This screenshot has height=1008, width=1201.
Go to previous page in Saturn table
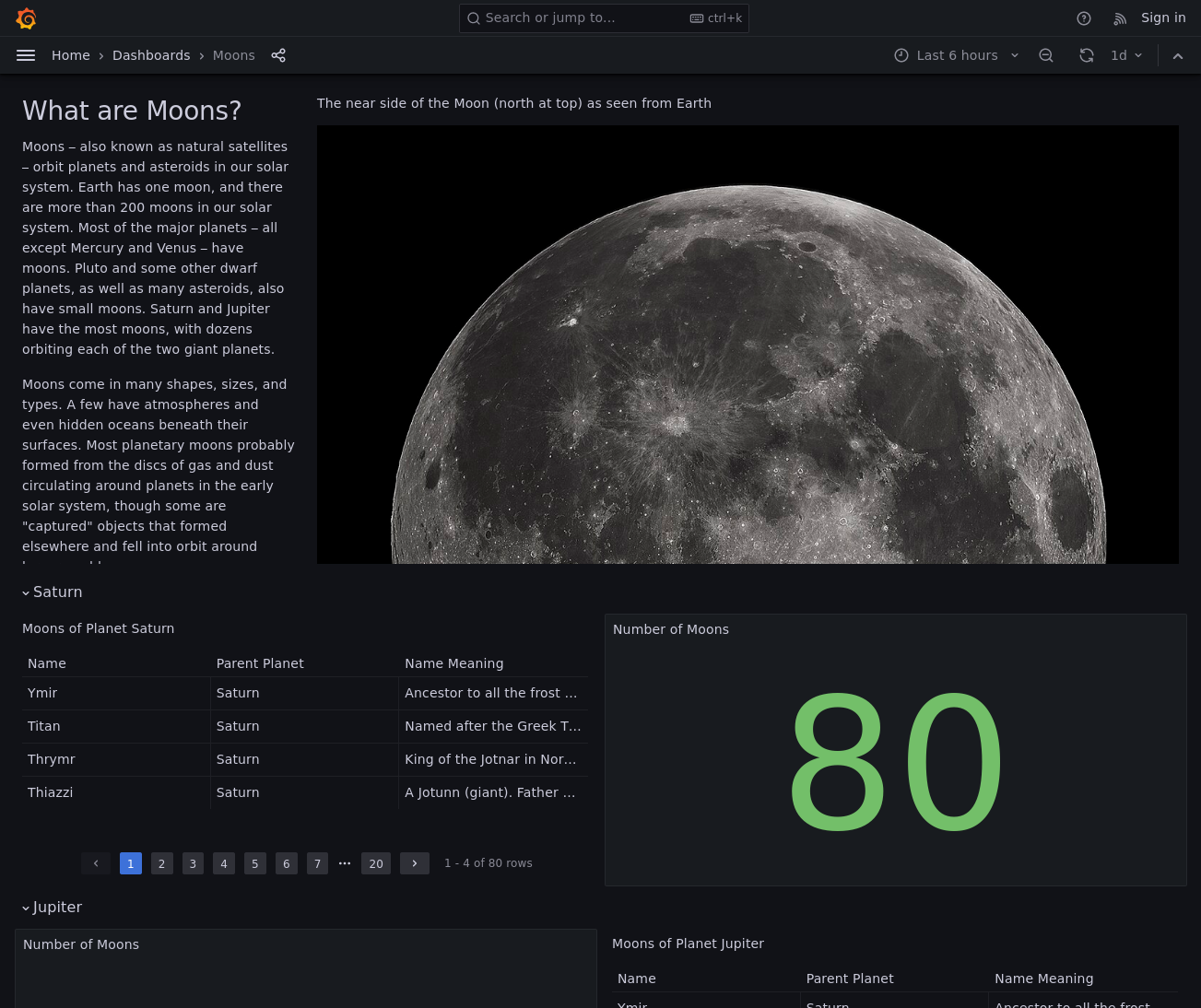96,863
